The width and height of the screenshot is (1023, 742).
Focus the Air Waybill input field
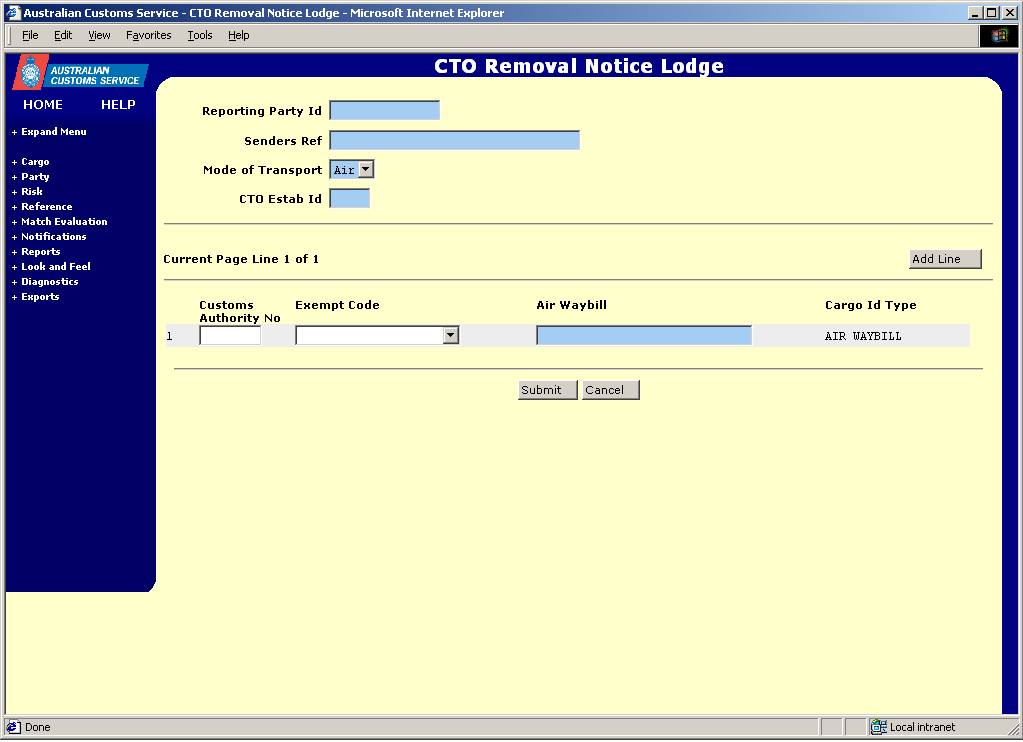point(644,335)
